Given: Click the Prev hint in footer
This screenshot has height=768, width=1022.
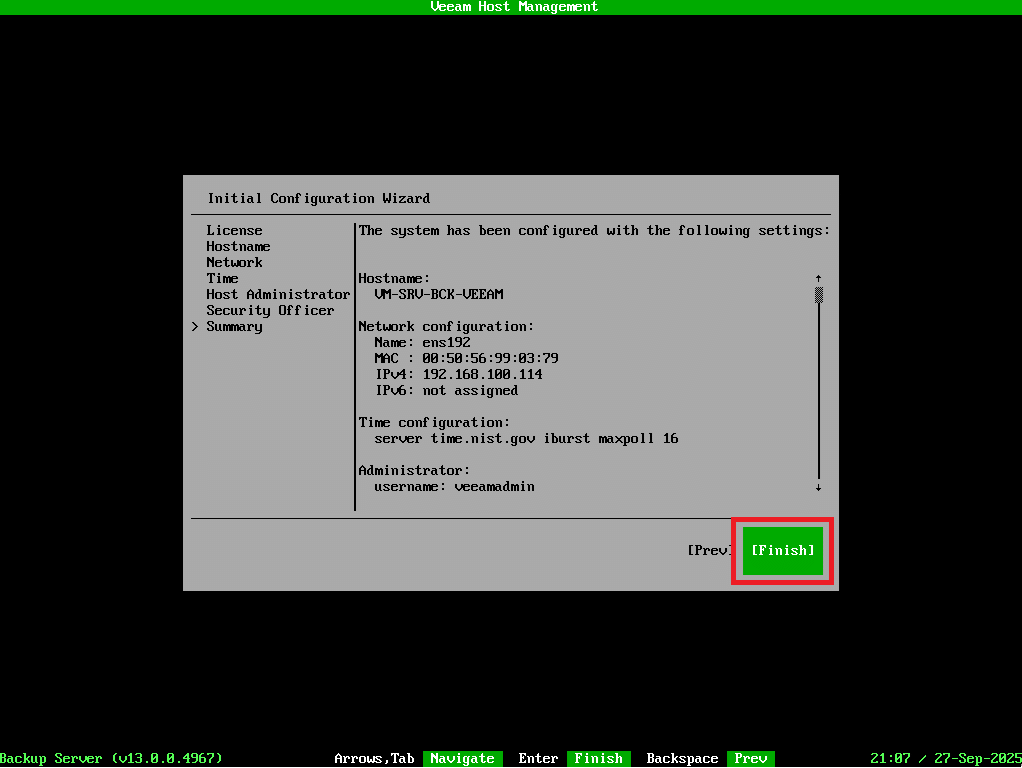Looking at the screenshot, I should coord(750,759).
